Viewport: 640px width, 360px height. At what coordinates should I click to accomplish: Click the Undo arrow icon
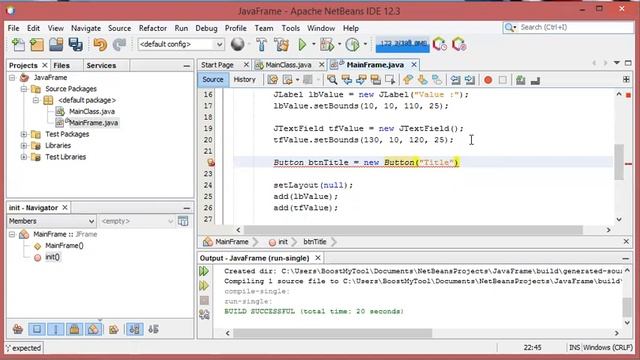point(100,44)
